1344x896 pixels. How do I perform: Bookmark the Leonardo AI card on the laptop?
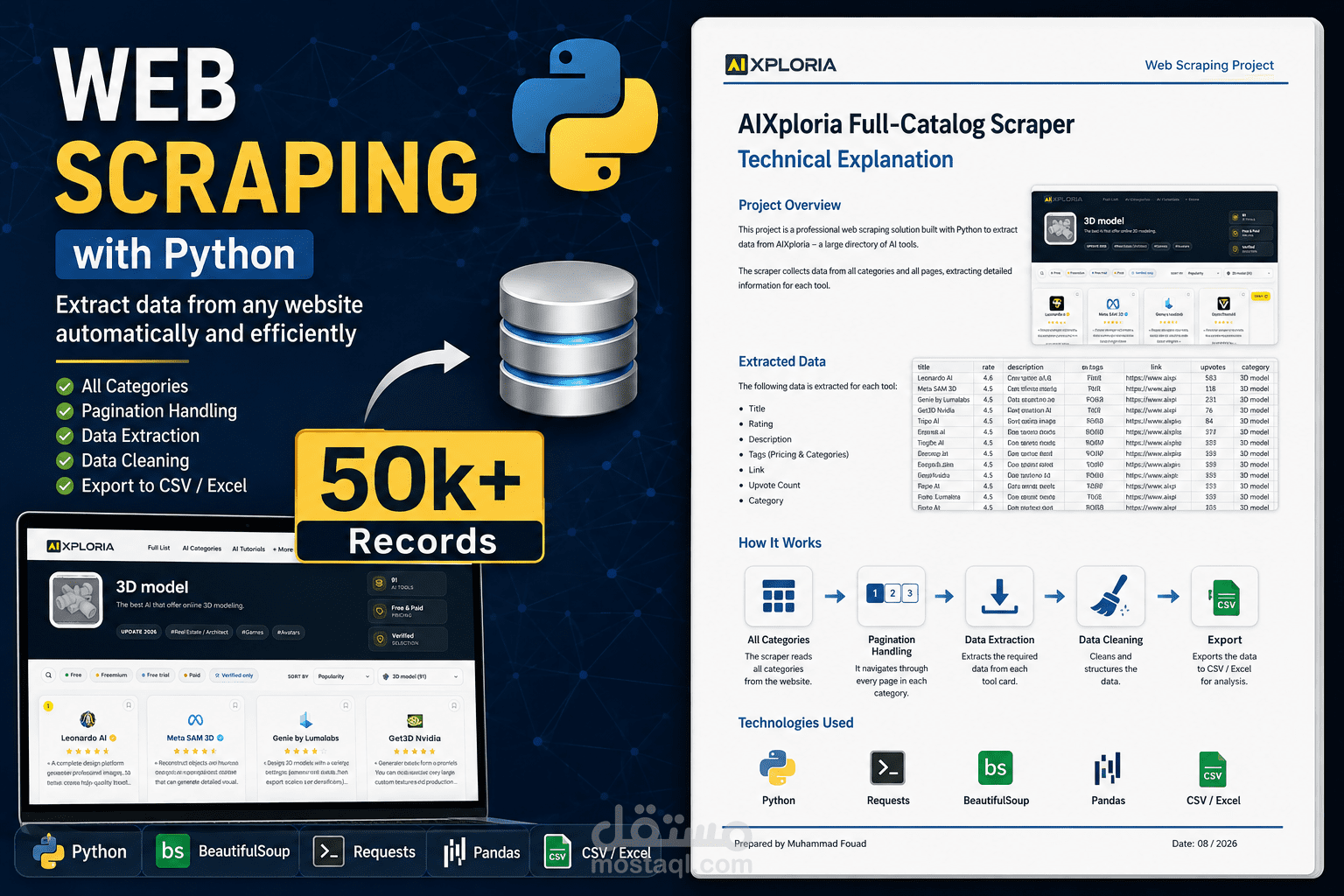click(129, 705)
